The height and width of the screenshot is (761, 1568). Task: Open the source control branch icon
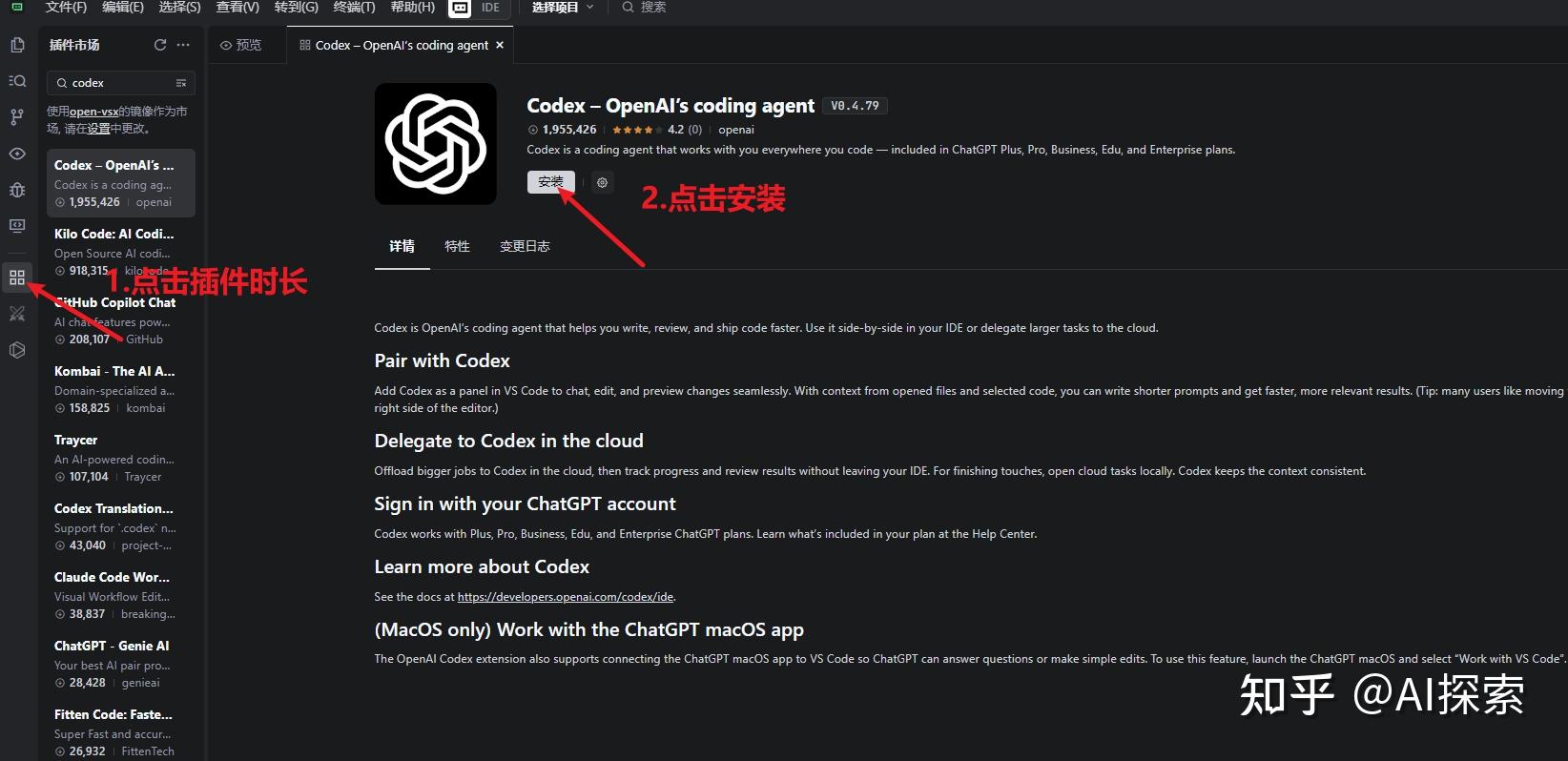point(17,117)
